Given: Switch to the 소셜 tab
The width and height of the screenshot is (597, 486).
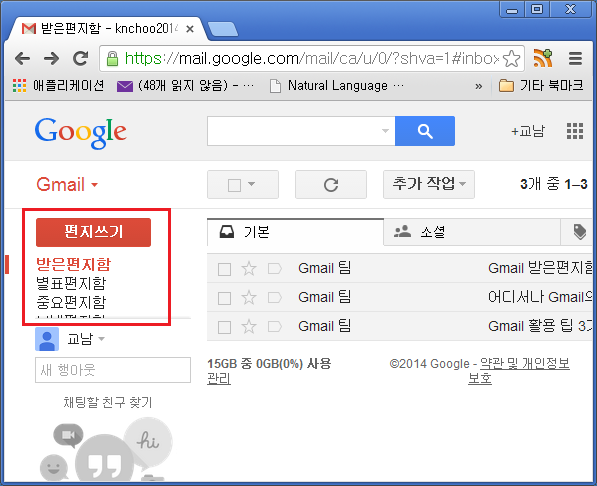Looking at the screenshot, I should [x=472, y=232].
